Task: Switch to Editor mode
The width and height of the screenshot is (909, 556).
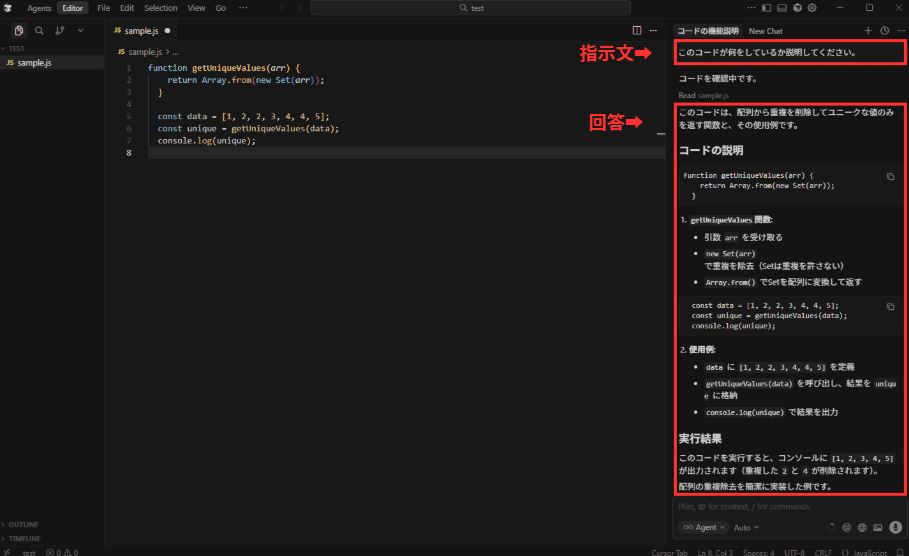Action: [x=72, y=8]
